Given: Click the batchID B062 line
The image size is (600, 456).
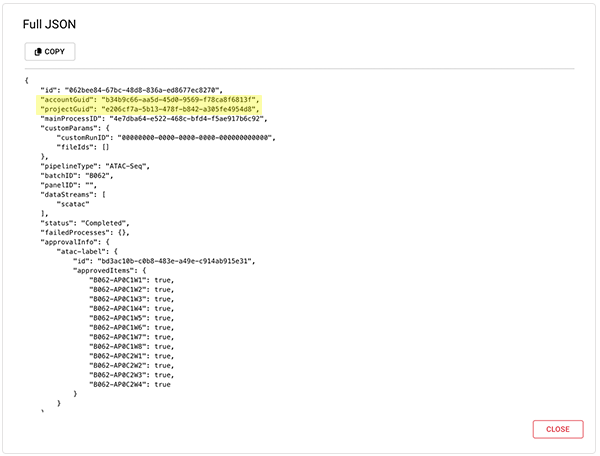Looking at the screenshot, I should pyautogui.click(x=75, y=175).
